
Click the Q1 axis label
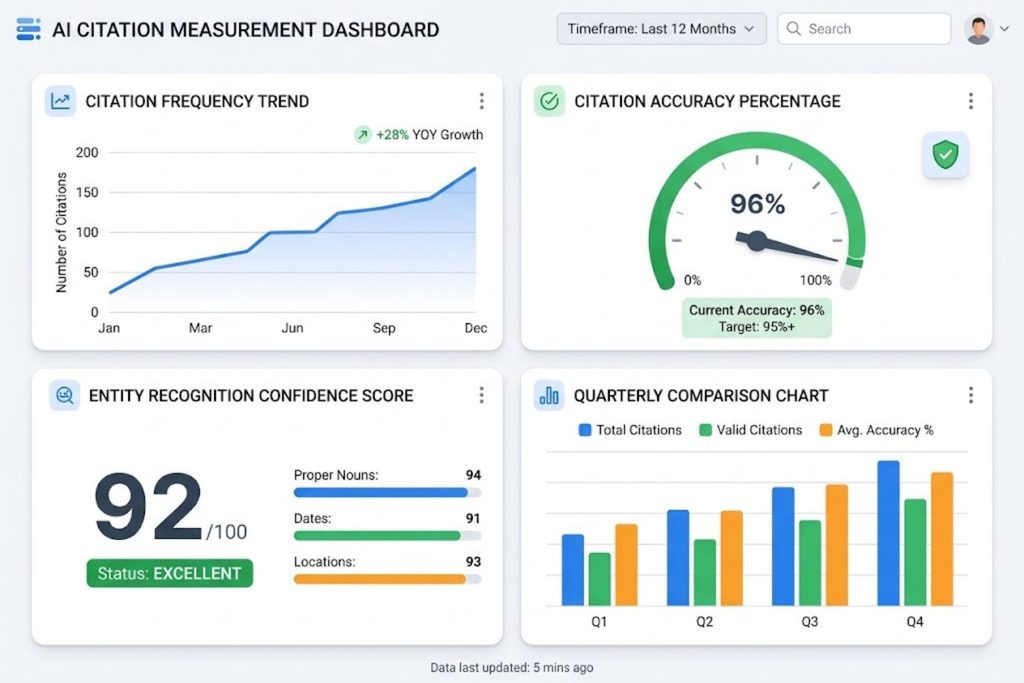pos(599,622)
